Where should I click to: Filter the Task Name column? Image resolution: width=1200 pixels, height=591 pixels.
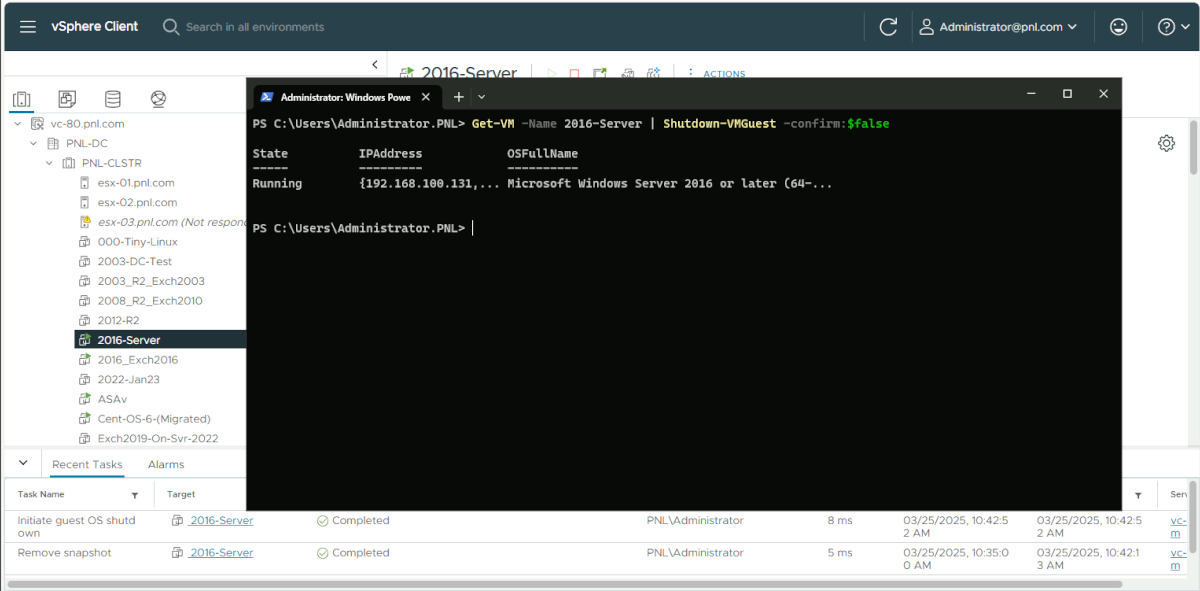click(x=135, y=495)
